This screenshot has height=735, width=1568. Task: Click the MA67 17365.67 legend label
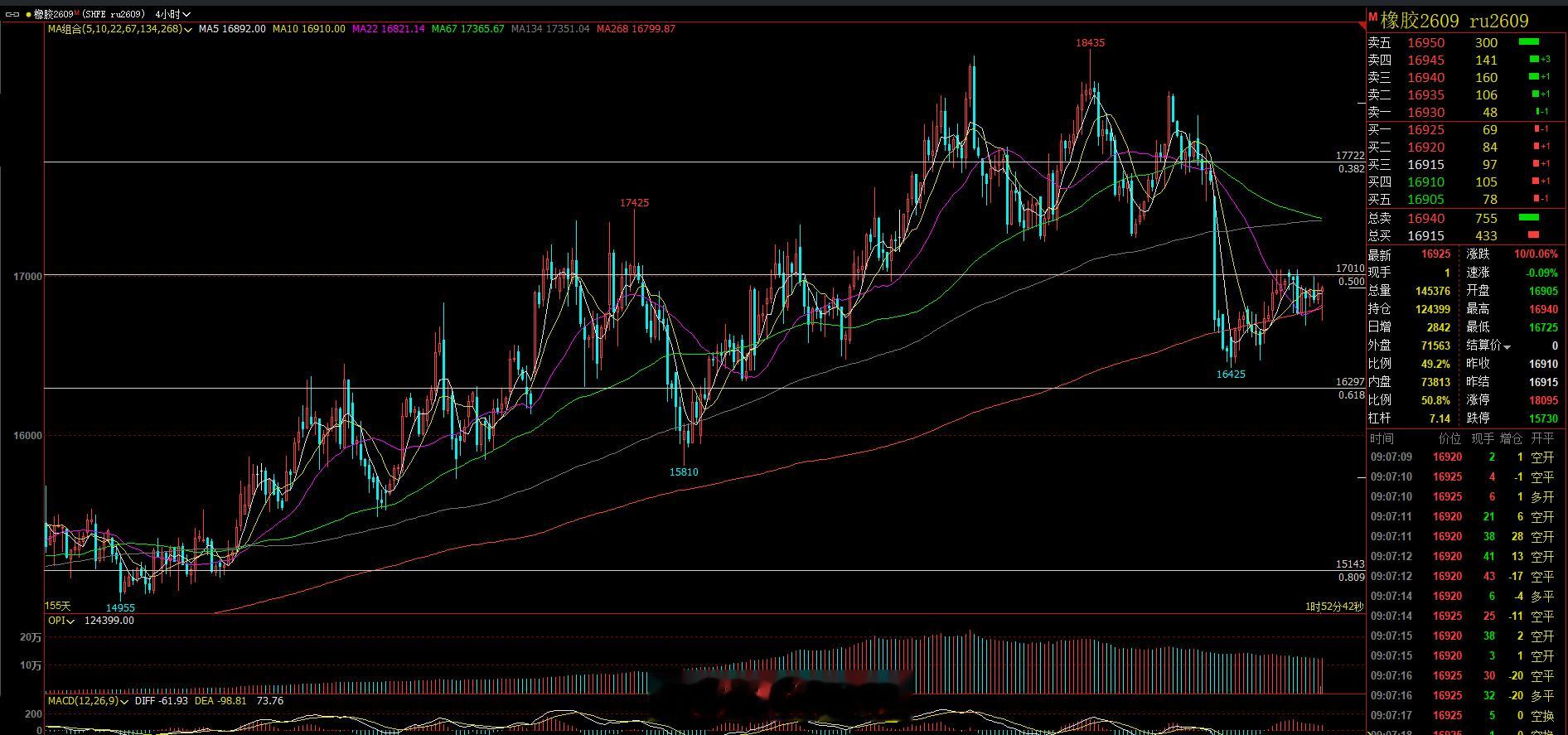coord(467,29)
